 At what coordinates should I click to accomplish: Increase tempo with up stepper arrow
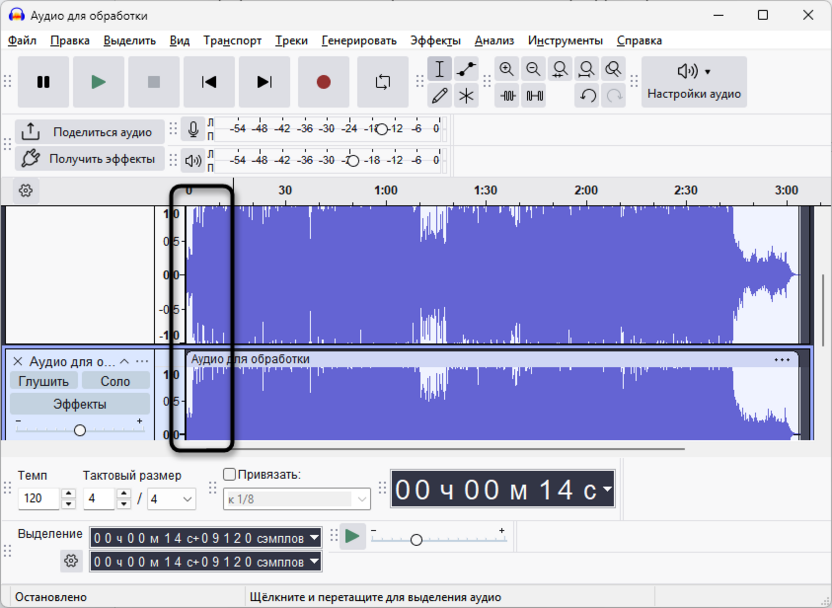[x=68, y=493]
